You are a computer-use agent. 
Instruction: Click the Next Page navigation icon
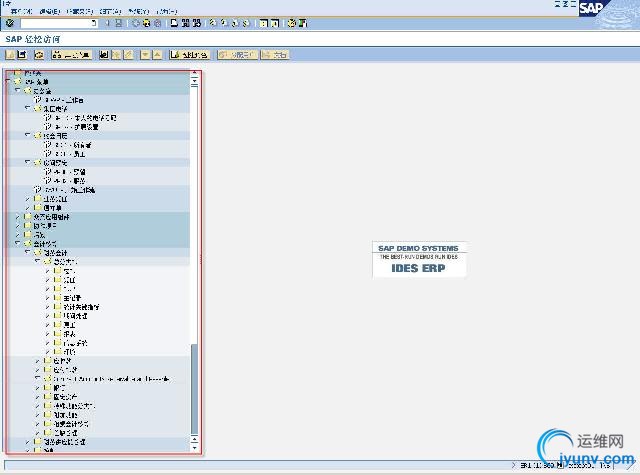pos(235,23)
